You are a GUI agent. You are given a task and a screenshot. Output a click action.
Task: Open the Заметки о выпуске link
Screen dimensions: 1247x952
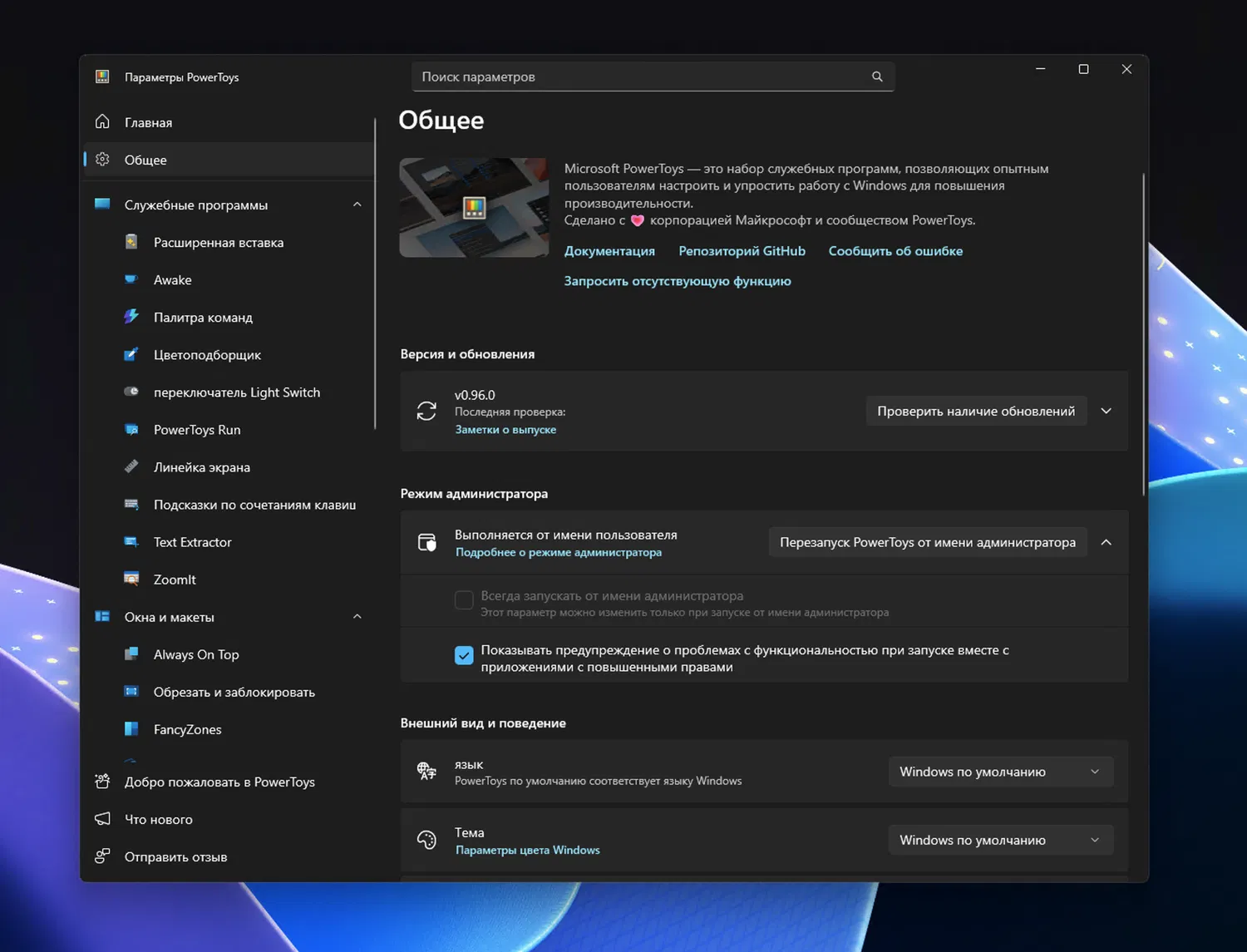point(505,430)
